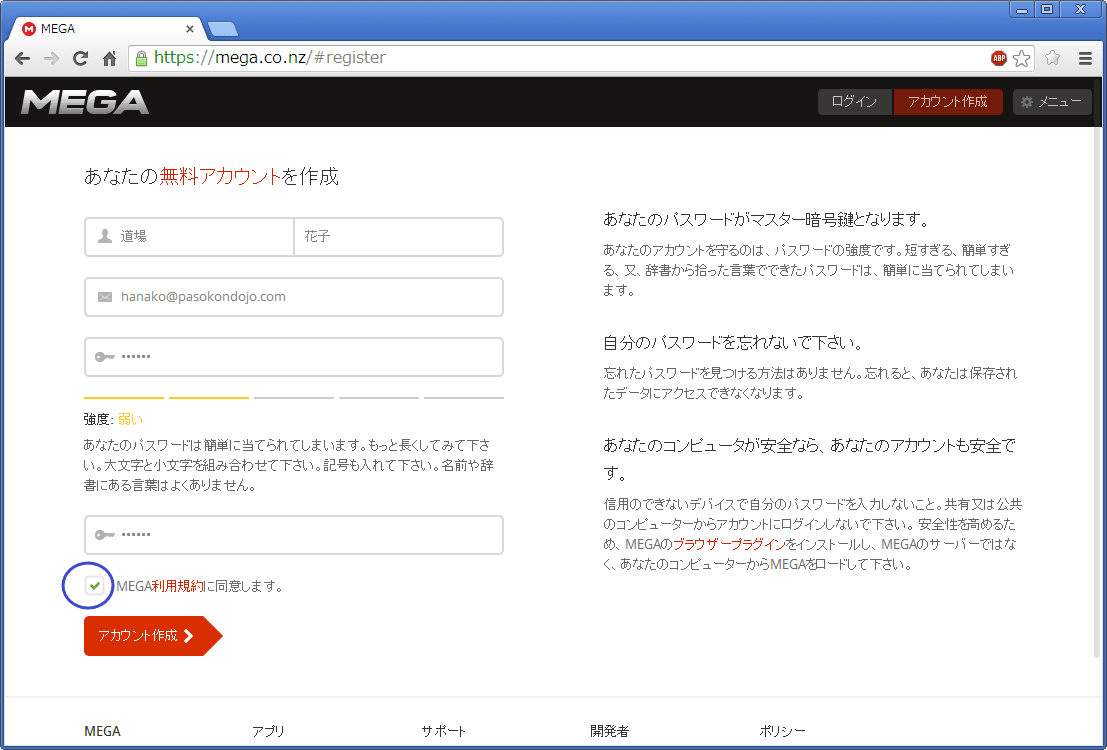Open Chrome hamburger menu
Image resolution: width=1107 pixels, height=750 pixels.
[x=1085, y=58]
